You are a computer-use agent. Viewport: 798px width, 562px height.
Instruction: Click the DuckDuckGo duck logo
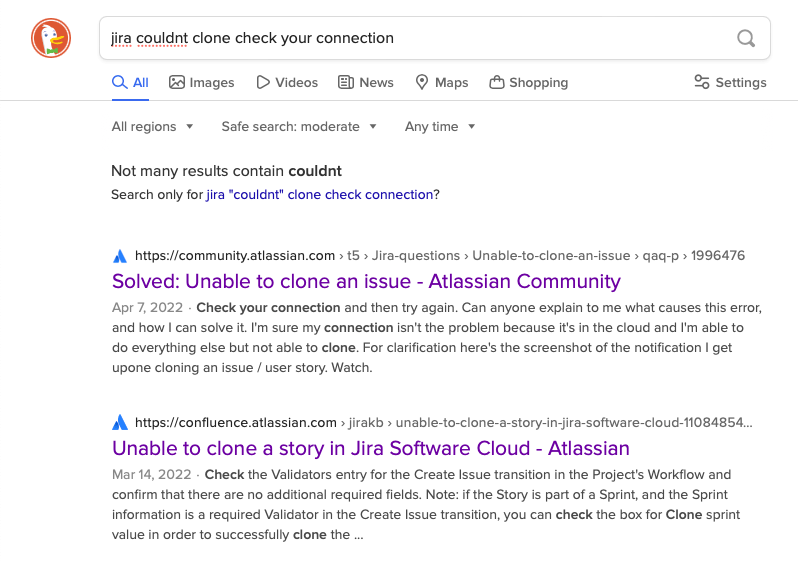pyautogui.click(x=51, y=38)
